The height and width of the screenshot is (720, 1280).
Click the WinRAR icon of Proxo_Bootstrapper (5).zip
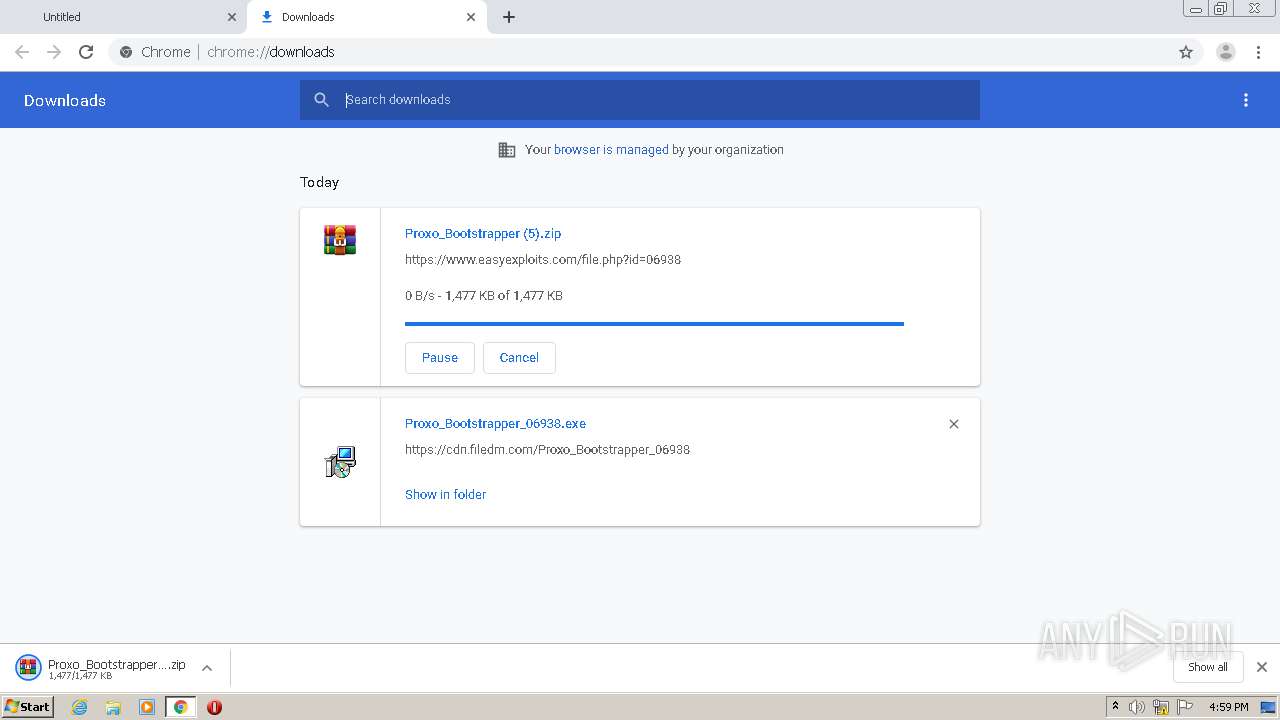340,240
